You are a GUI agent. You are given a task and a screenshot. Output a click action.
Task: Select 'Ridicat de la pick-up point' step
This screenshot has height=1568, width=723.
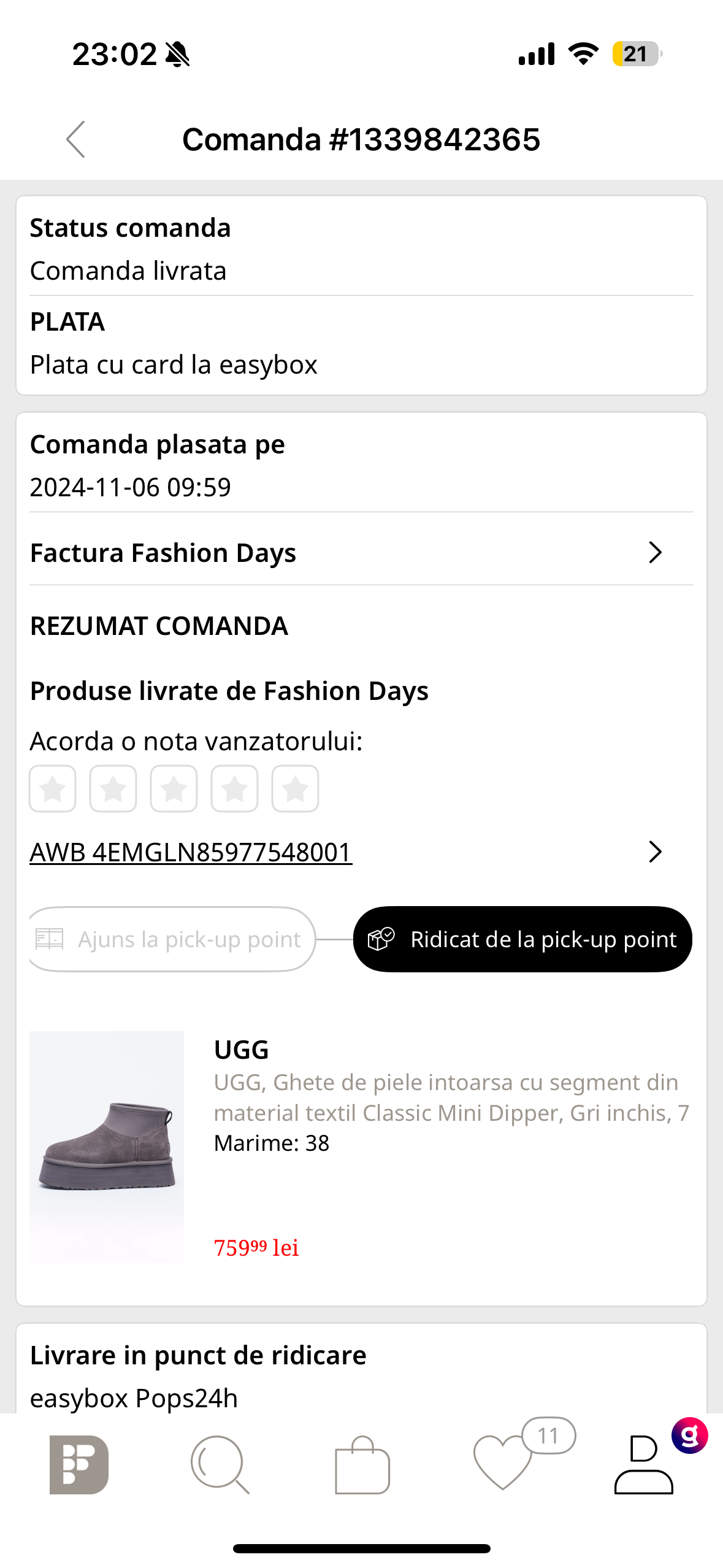tap(522, 939)
